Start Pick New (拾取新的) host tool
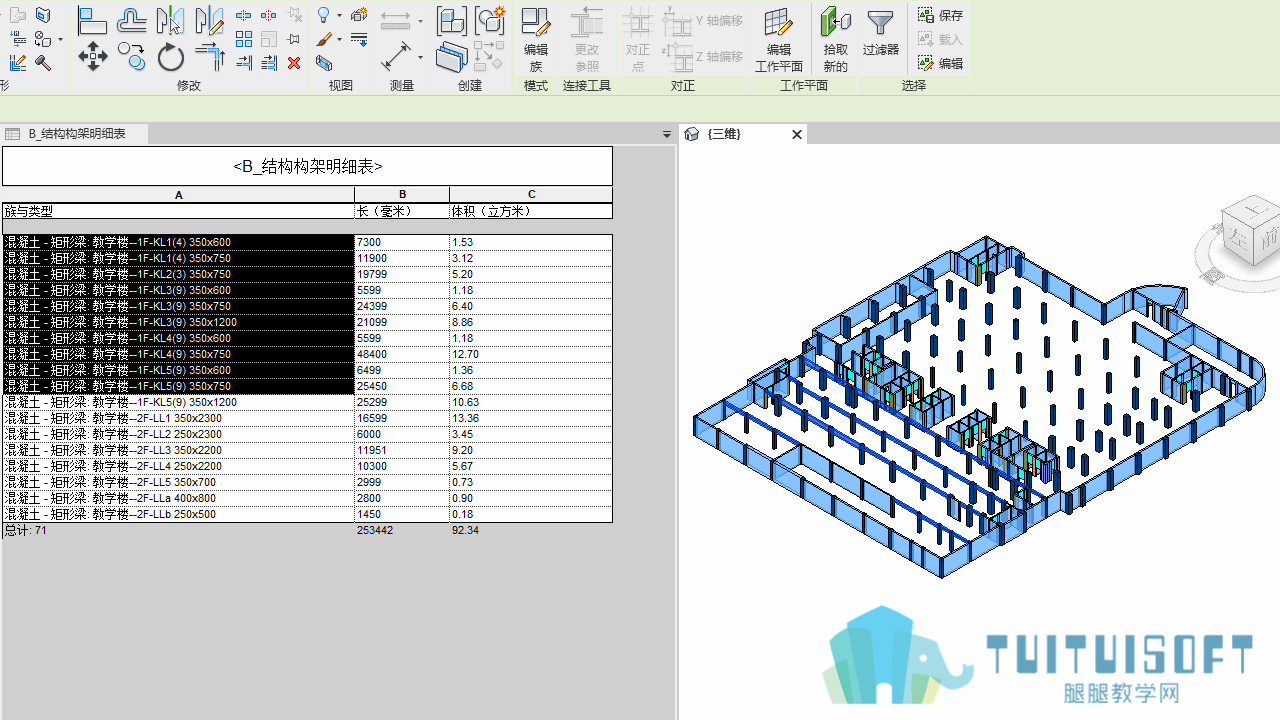This screenshot has height=720, width=1280. point(836,40)
